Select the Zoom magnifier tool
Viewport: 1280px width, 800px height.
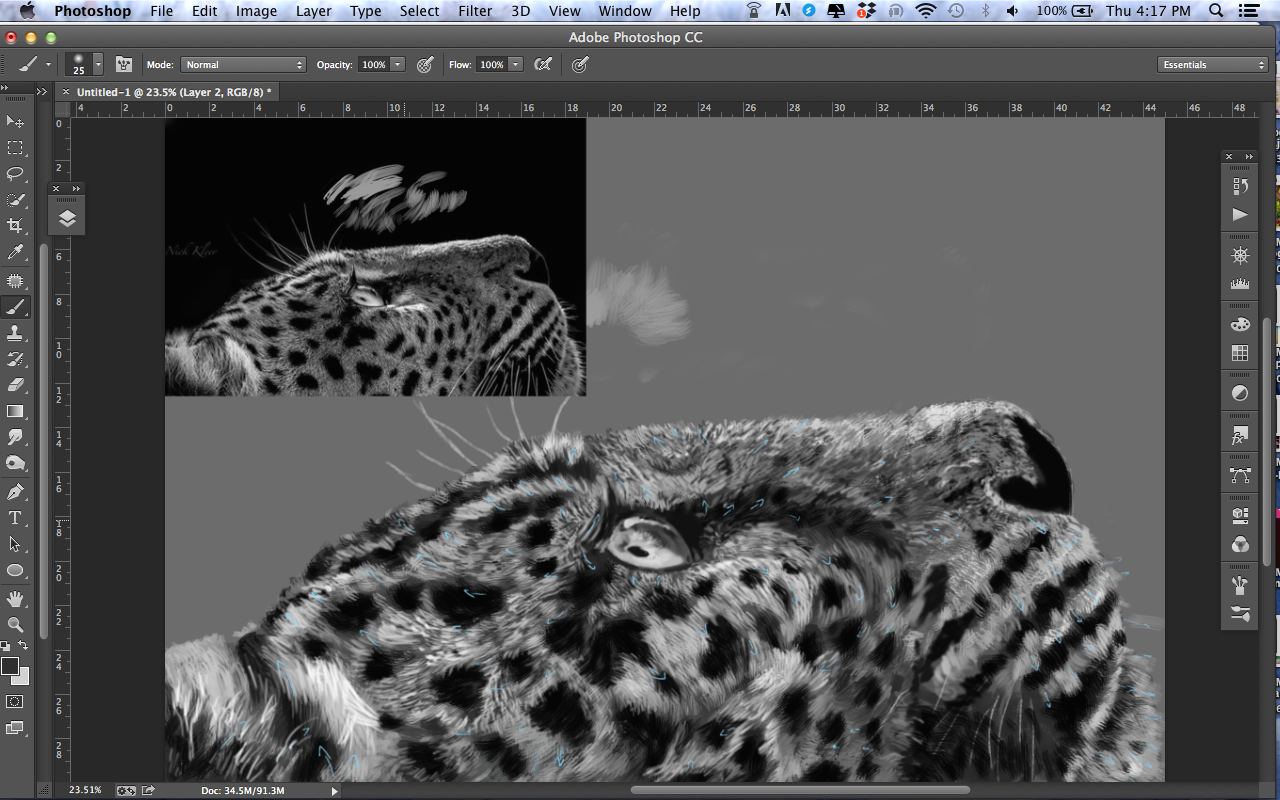point(15,625)
